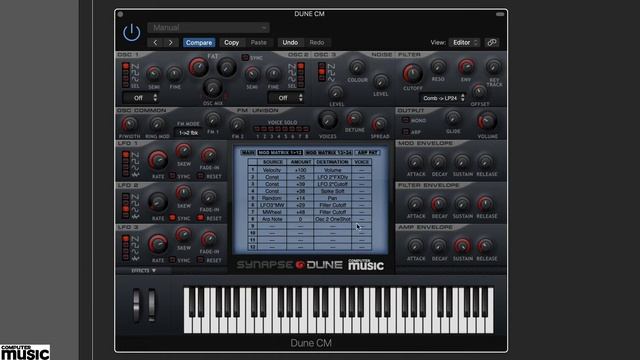Click voice solo LED number 1
Screen dimensions: 640x360
pos(257,129)
